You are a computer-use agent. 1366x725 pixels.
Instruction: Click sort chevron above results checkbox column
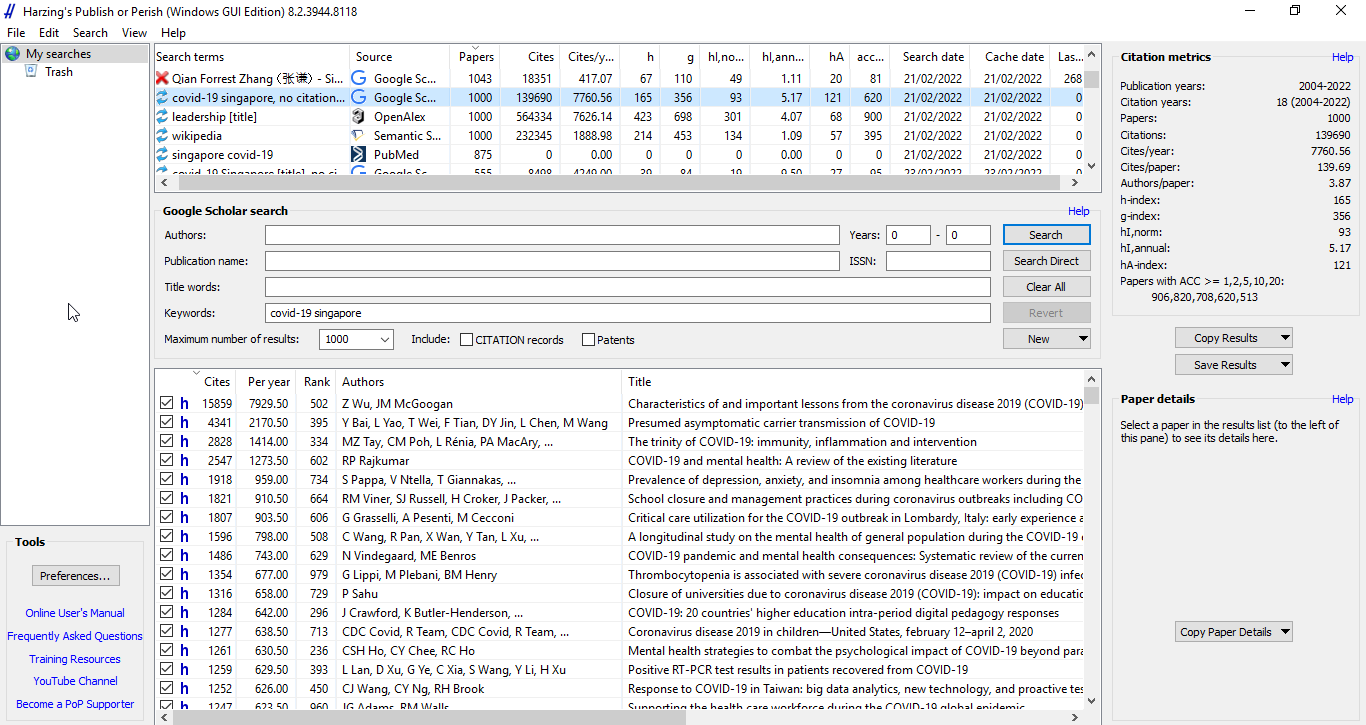point(196,373)
